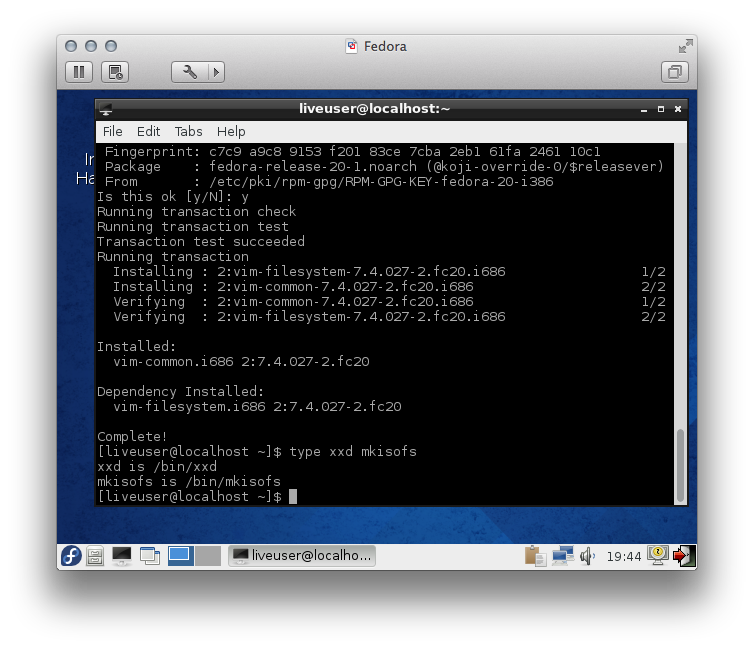Activate screen lock tray icon
Screen dimensions: 754x649
pos(657,556)
